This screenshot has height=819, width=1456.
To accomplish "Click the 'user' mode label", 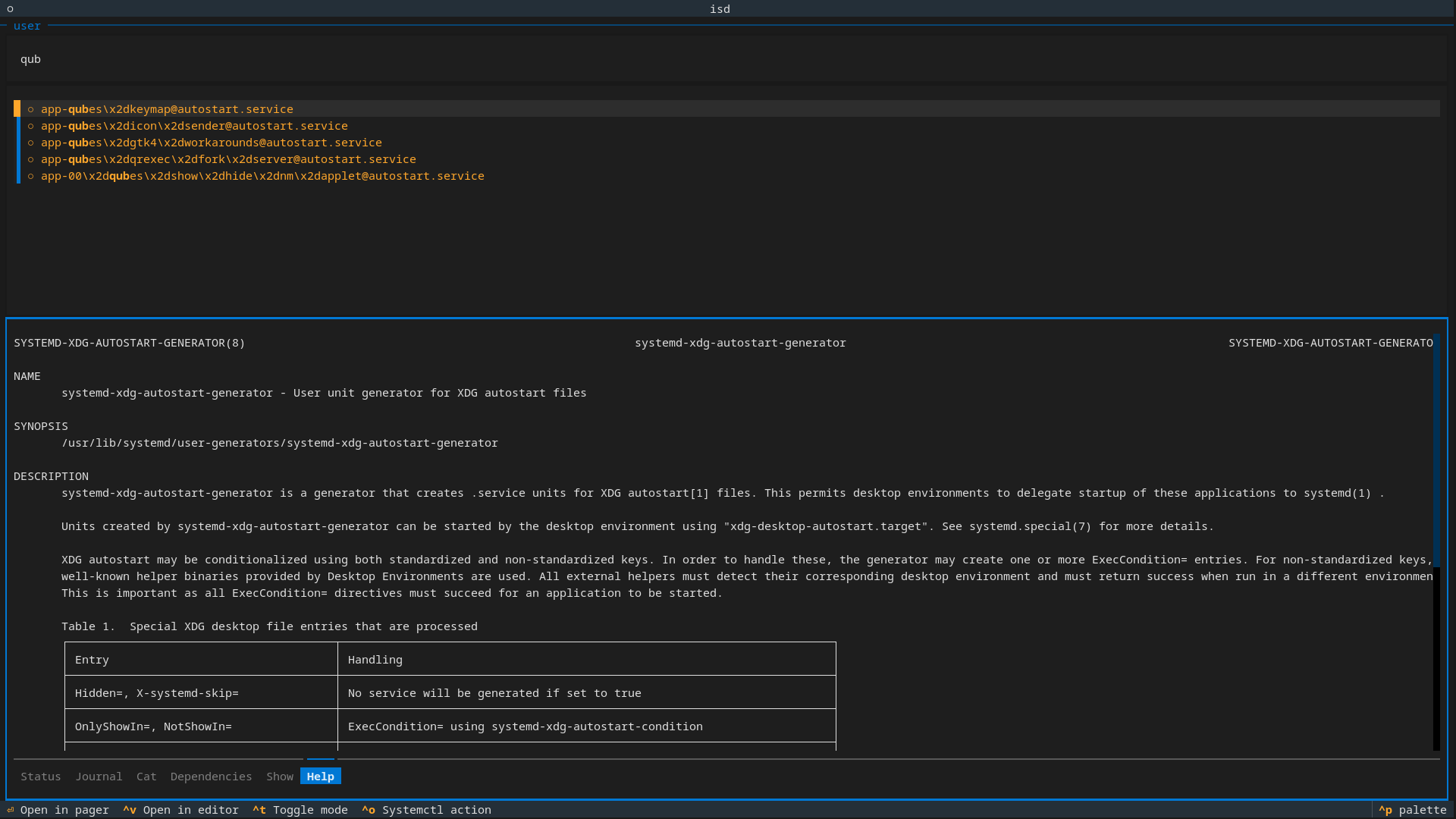I will [27, 26].
